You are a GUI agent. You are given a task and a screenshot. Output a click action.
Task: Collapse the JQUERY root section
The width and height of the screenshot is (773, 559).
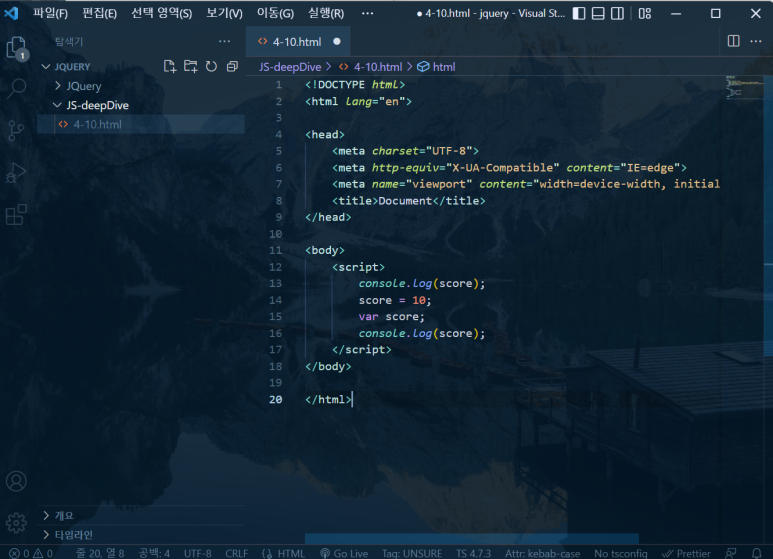pos(46,67)
